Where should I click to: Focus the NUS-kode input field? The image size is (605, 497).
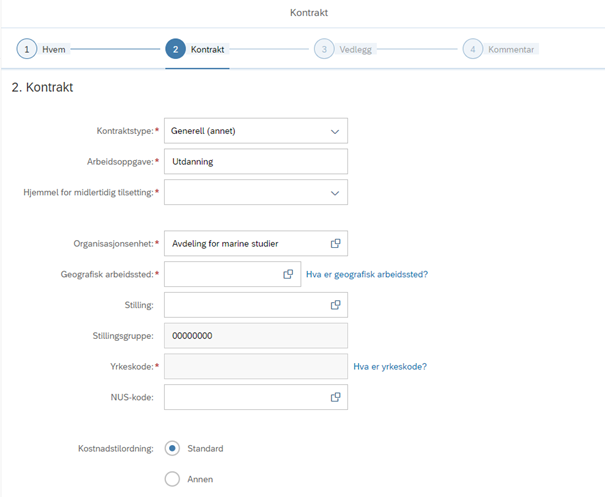256,397
